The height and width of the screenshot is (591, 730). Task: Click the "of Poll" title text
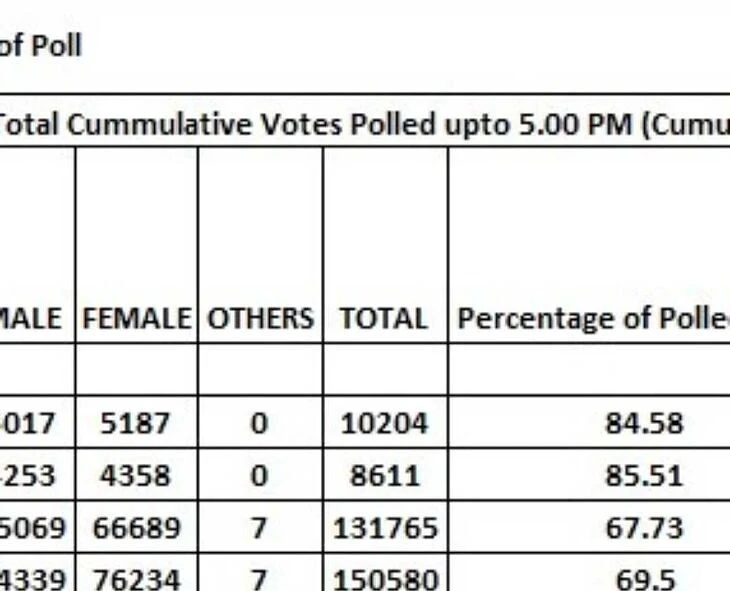tap(40, 45)
